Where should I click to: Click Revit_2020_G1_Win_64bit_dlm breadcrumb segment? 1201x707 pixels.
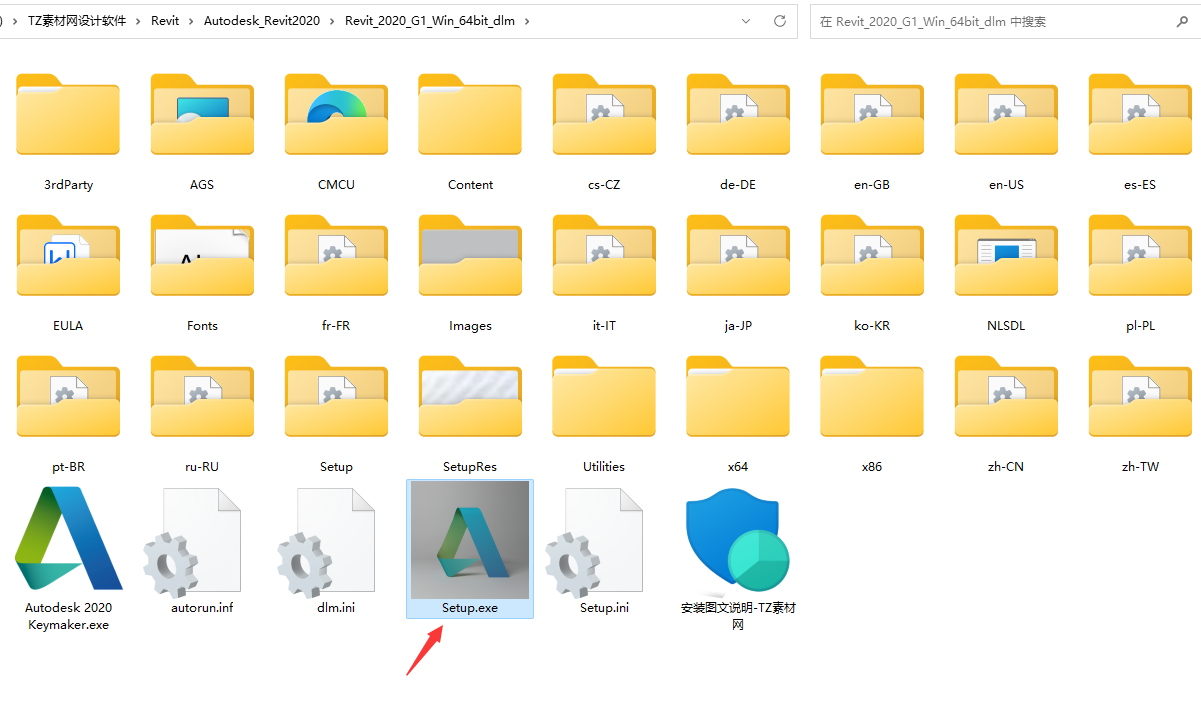pos(430,21)
